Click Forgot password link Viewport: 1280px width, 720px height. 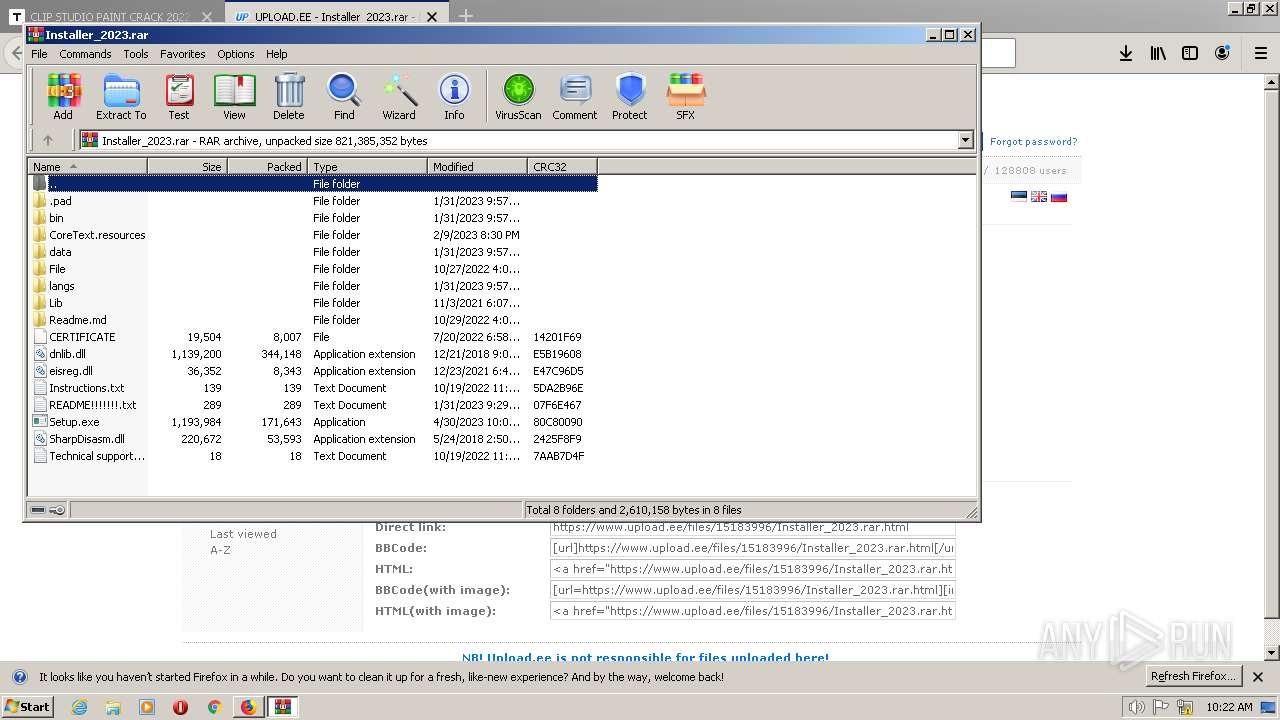(x=1033, y=142)
